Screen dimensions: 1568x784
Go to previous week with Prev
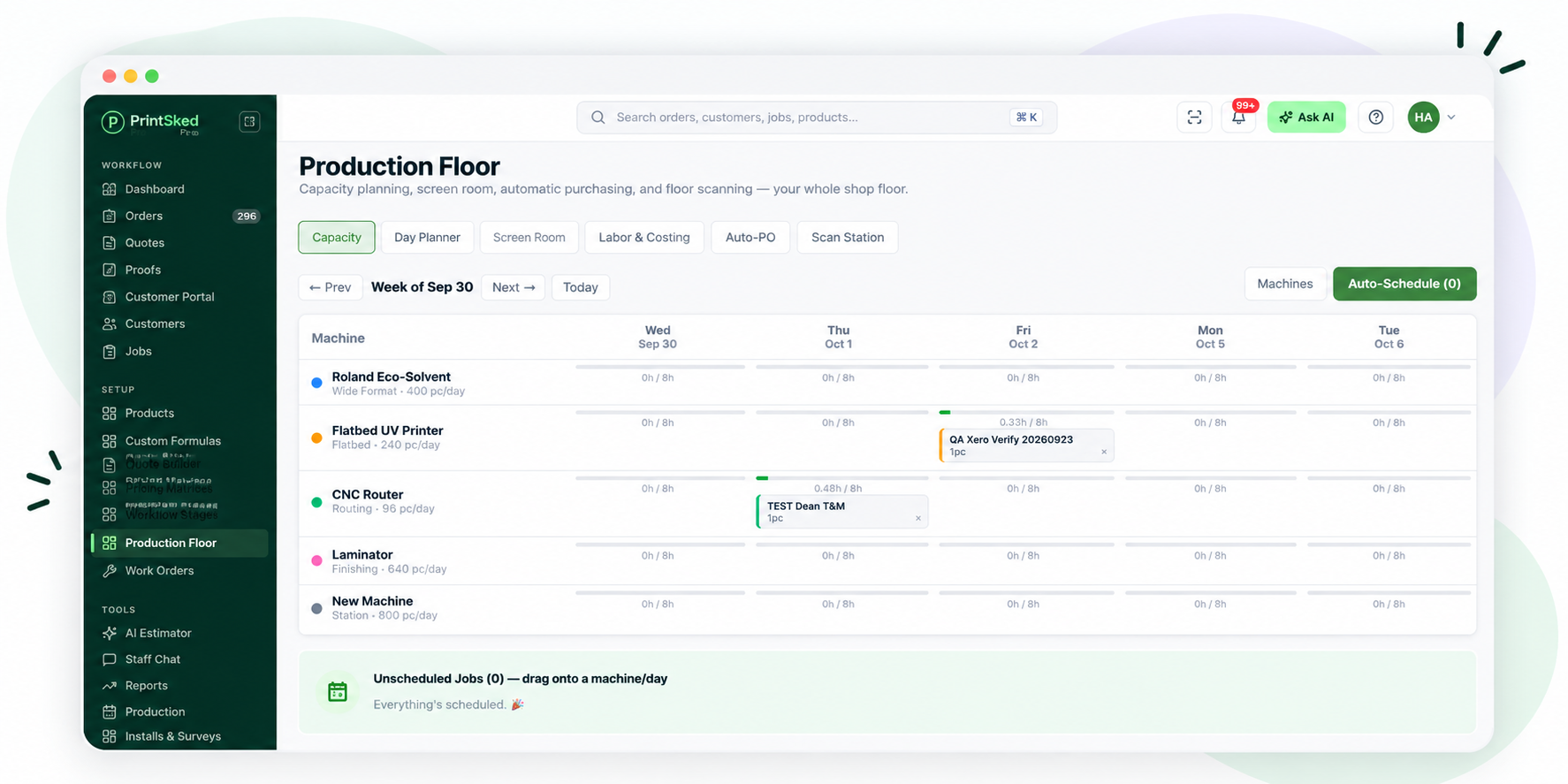click(x=331, y=287)
